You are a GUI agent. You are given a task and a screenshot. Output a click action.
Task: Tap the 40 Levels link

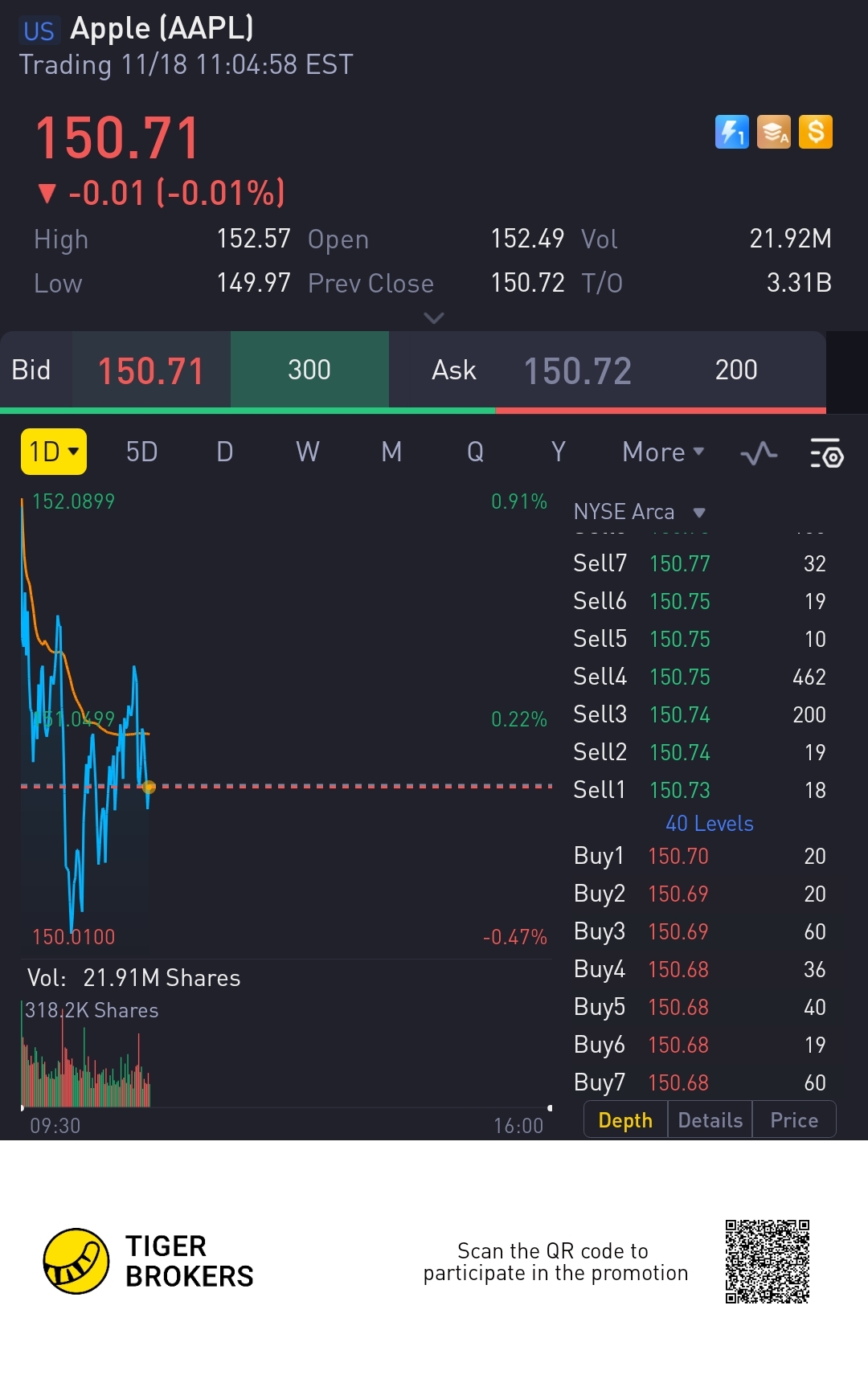[709, 824]
